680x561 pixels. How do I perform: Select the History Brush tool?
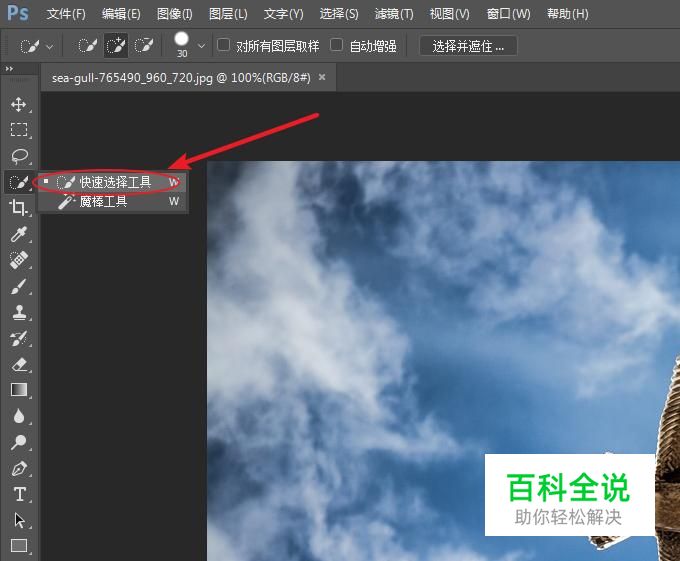(19, 338)
